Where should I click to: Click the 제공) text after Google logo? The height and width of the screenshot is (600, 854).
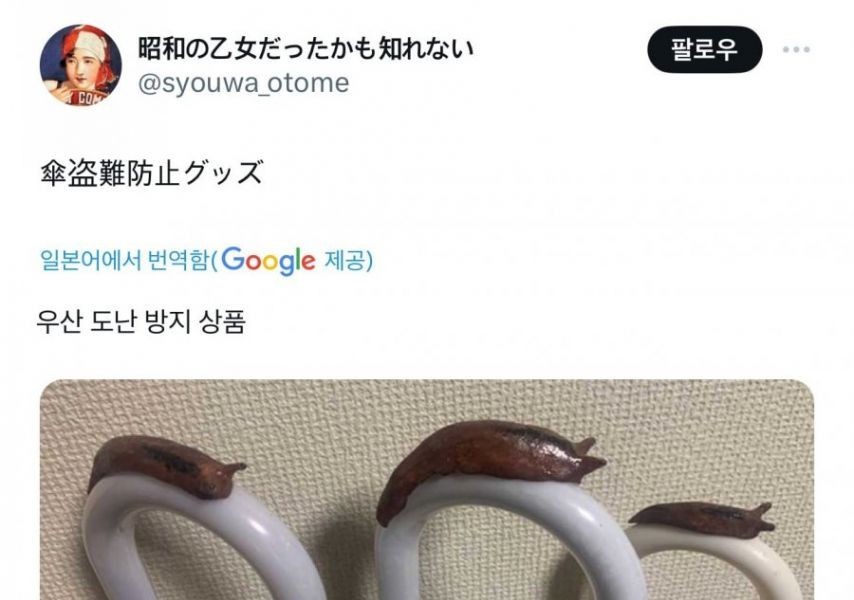(349, 260)
